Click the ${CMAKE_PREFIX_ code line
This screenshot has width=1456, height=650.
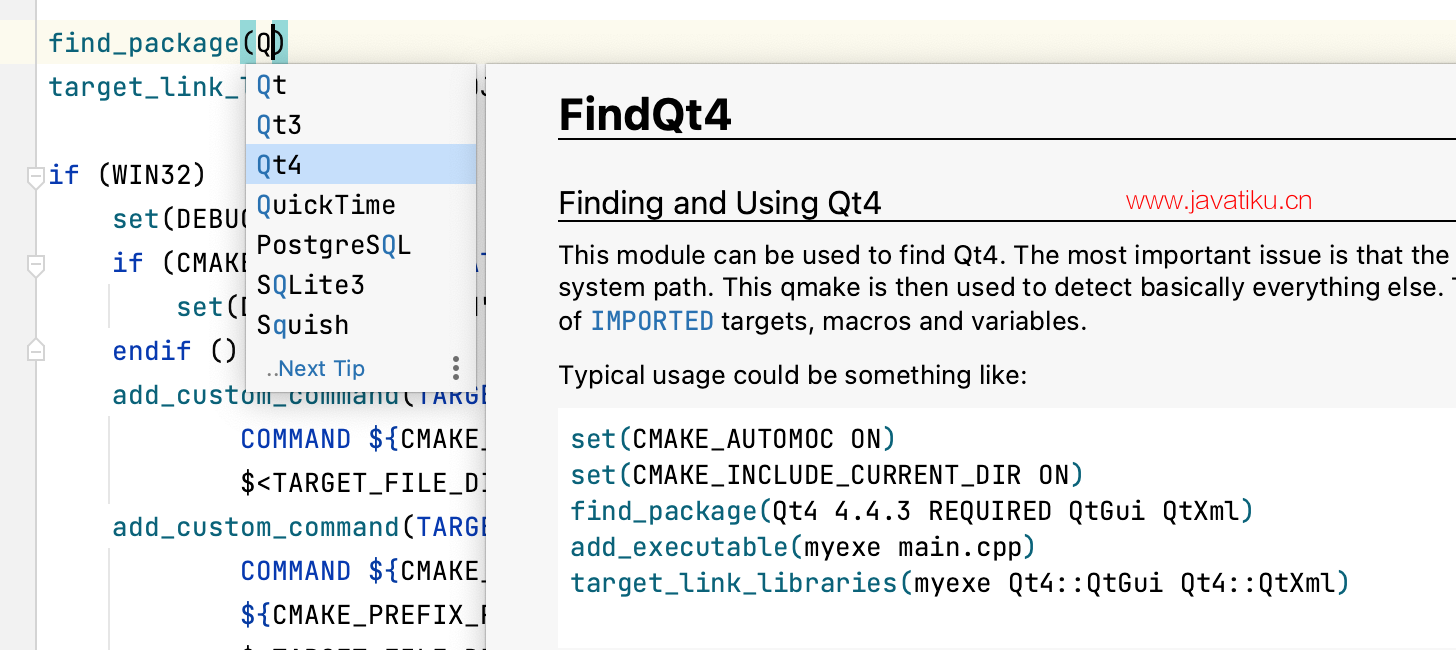coord(363,614)
